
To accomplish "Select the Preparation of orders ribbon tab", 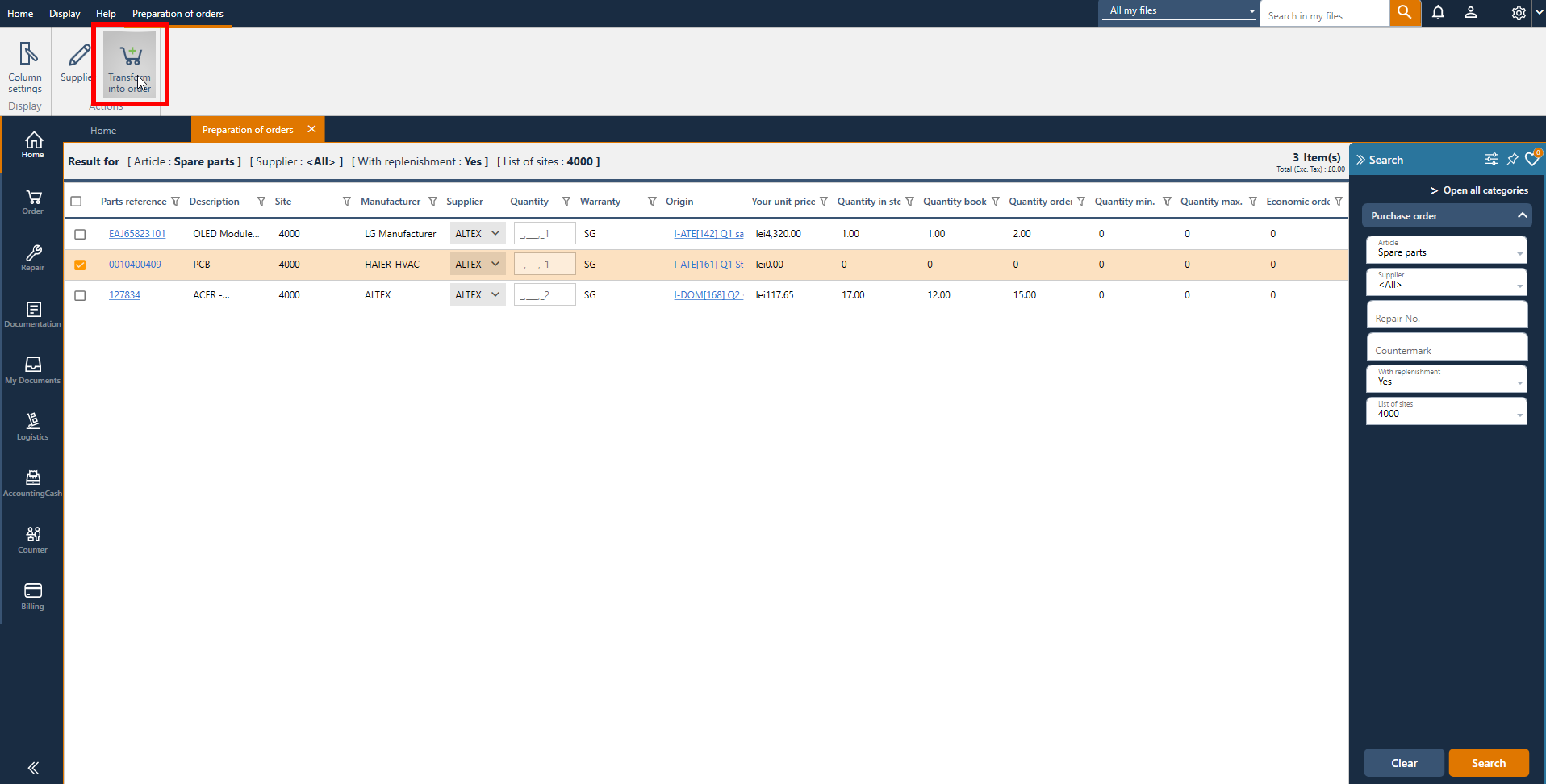I will 178,13.
